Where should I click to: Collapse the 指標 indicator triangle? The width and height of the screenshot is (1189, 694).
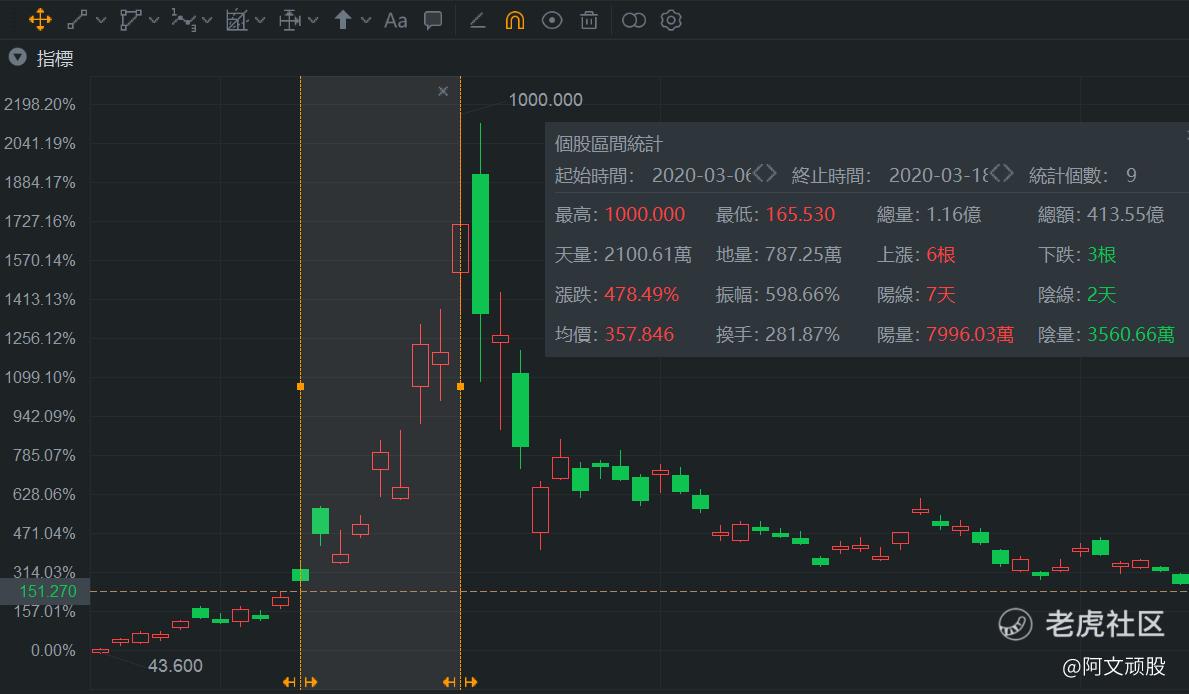17,58
